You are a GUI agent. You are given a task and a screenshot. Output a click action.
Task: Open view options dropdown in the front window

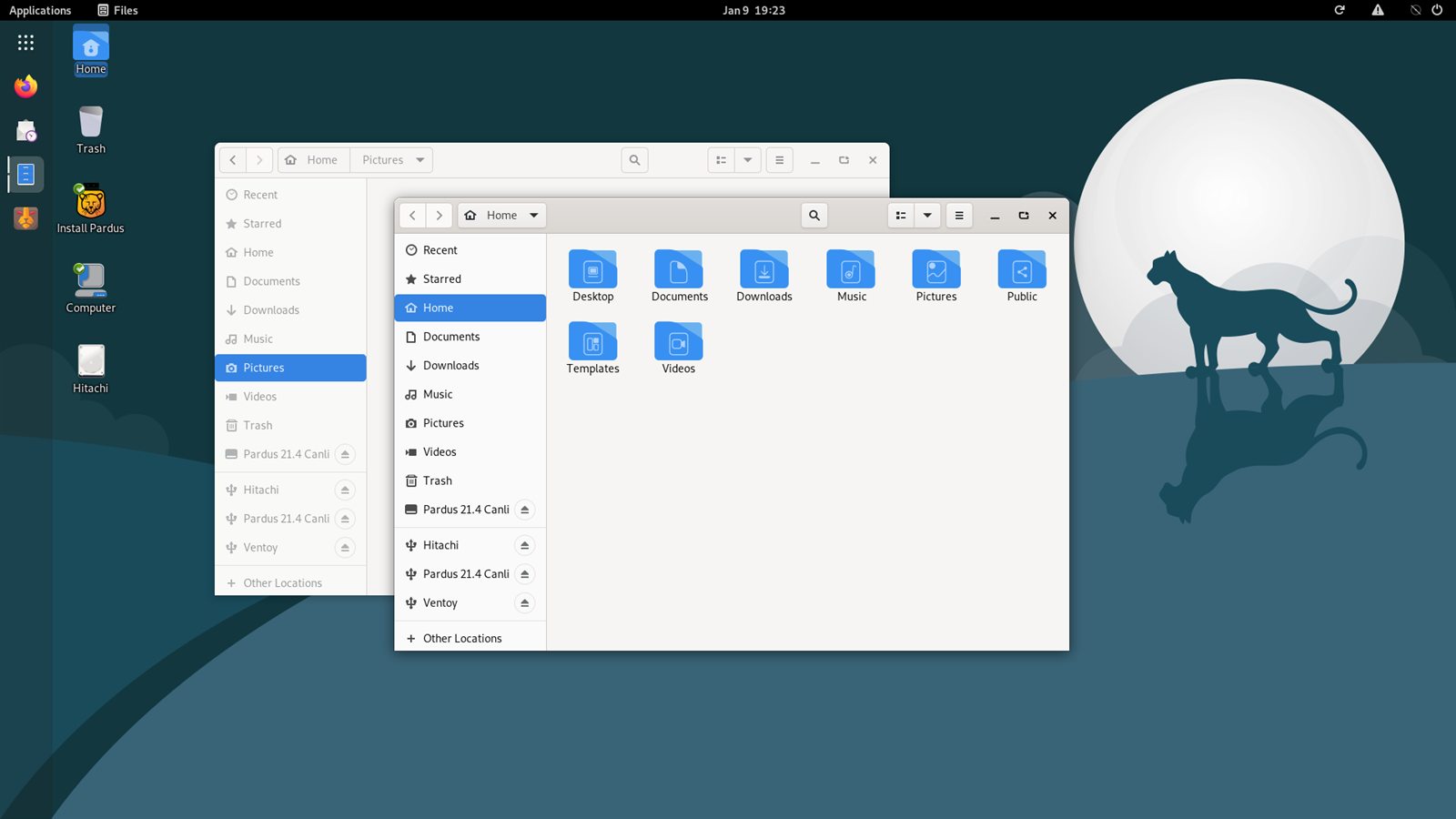click(927, 216)
